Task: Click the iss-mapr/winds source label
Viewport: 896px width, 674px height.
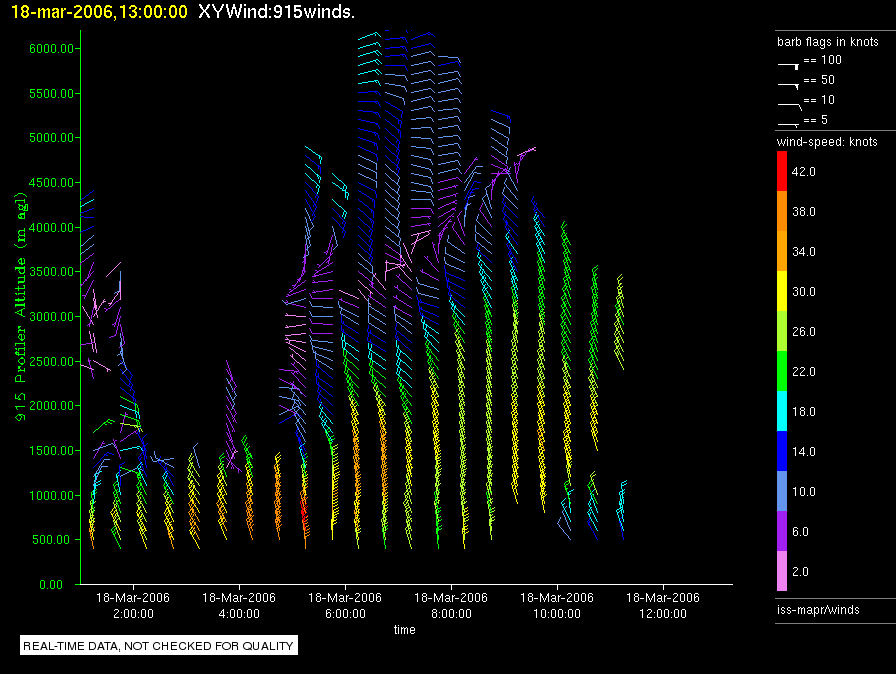Action: pos(818,609)
